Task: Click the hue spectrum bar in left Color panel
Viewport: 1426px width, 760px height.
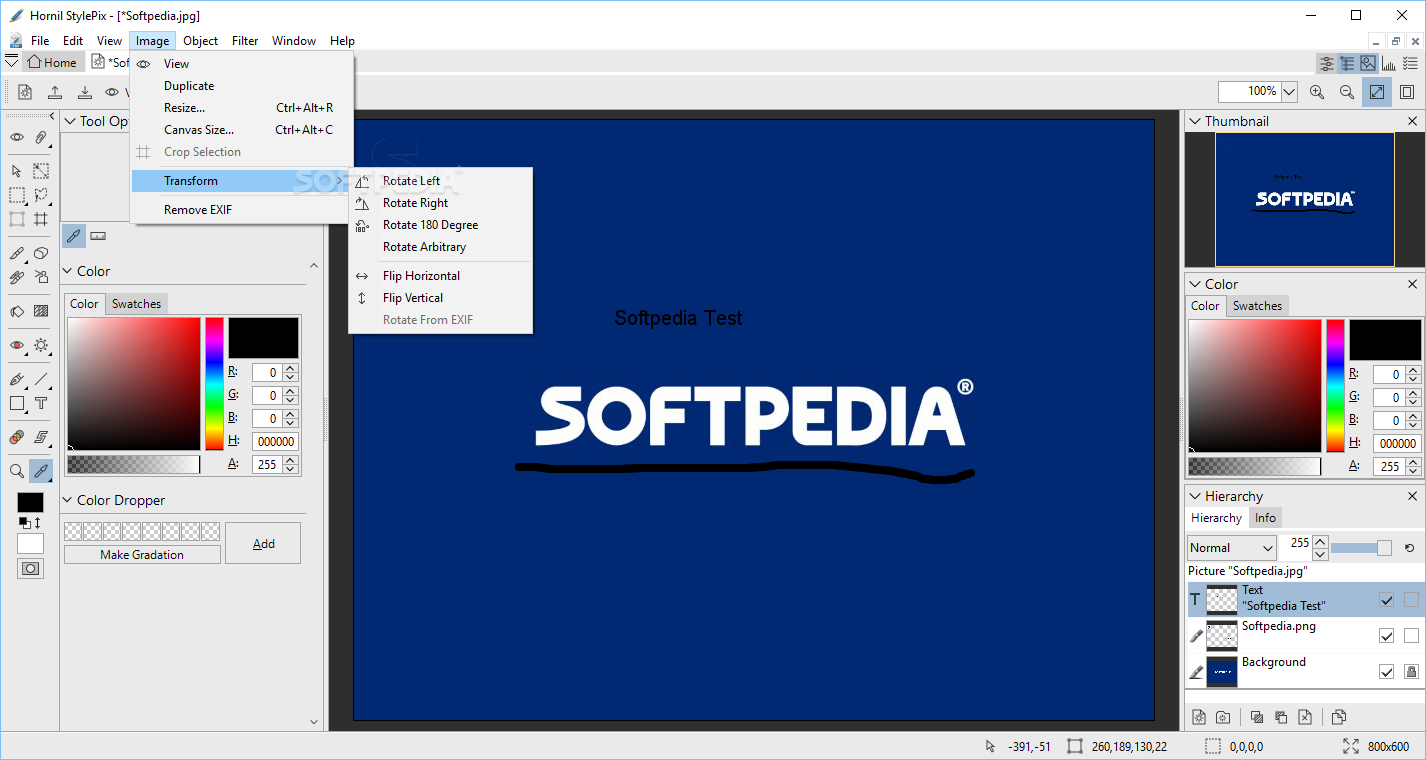Action: point(214,384)
